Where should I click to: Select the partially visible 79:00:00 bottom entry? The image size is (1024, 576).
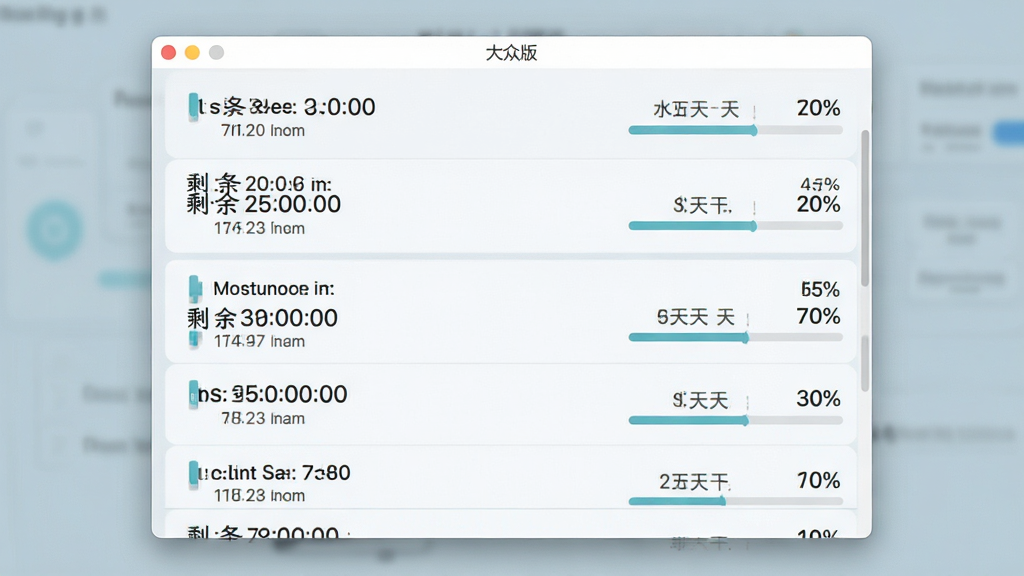511,524
